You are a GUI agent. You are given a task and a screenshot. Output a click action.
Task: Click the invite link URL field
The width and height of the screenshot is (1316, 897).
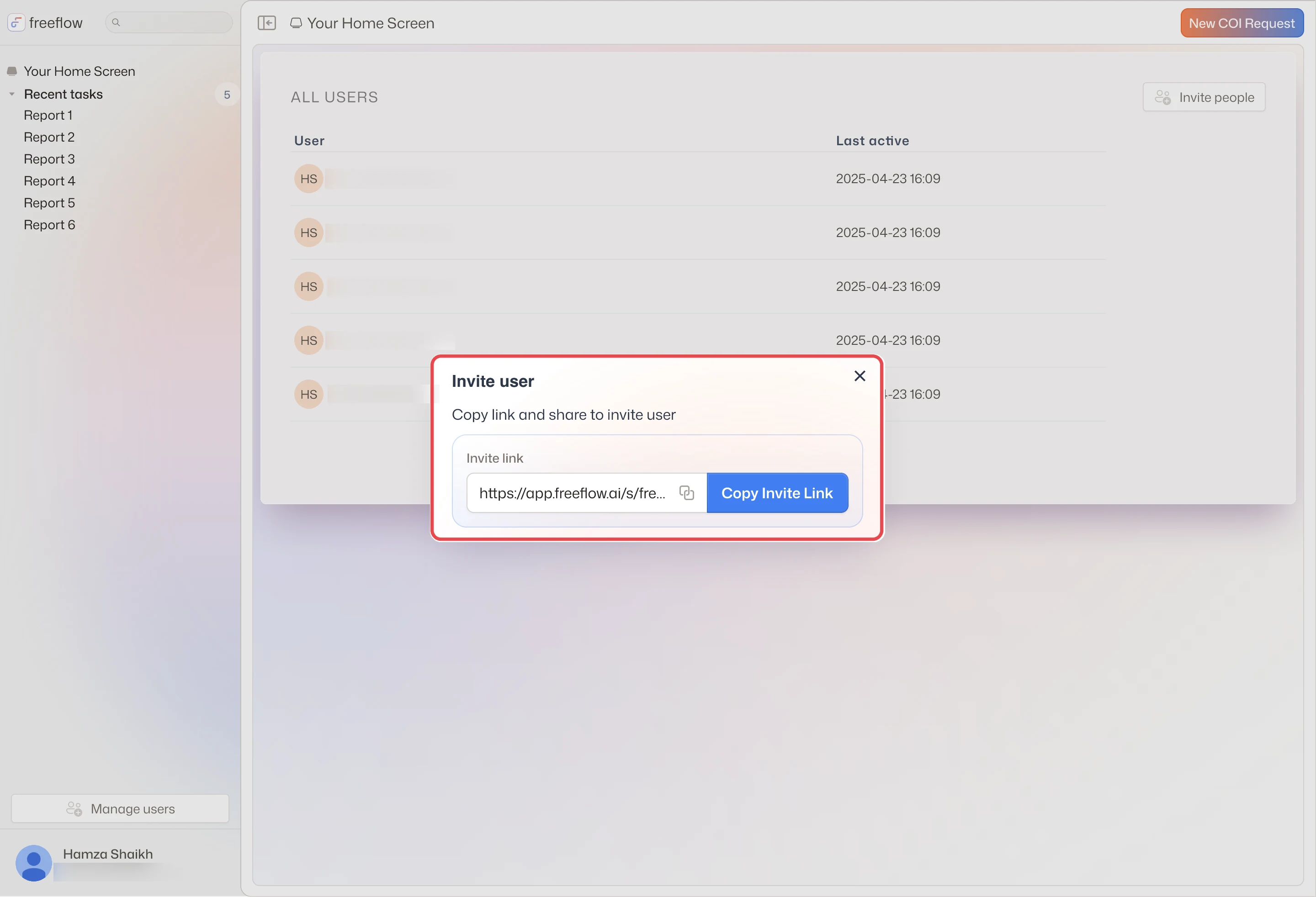[587, 493]
